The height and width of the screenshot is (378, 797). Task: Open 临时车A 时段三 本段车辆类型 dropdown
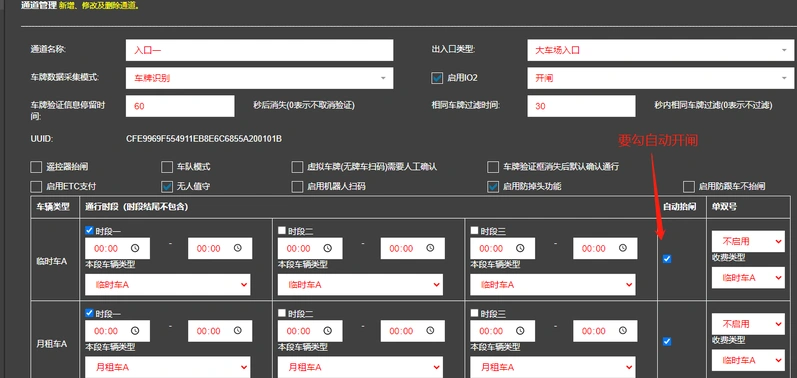(553, 285)
